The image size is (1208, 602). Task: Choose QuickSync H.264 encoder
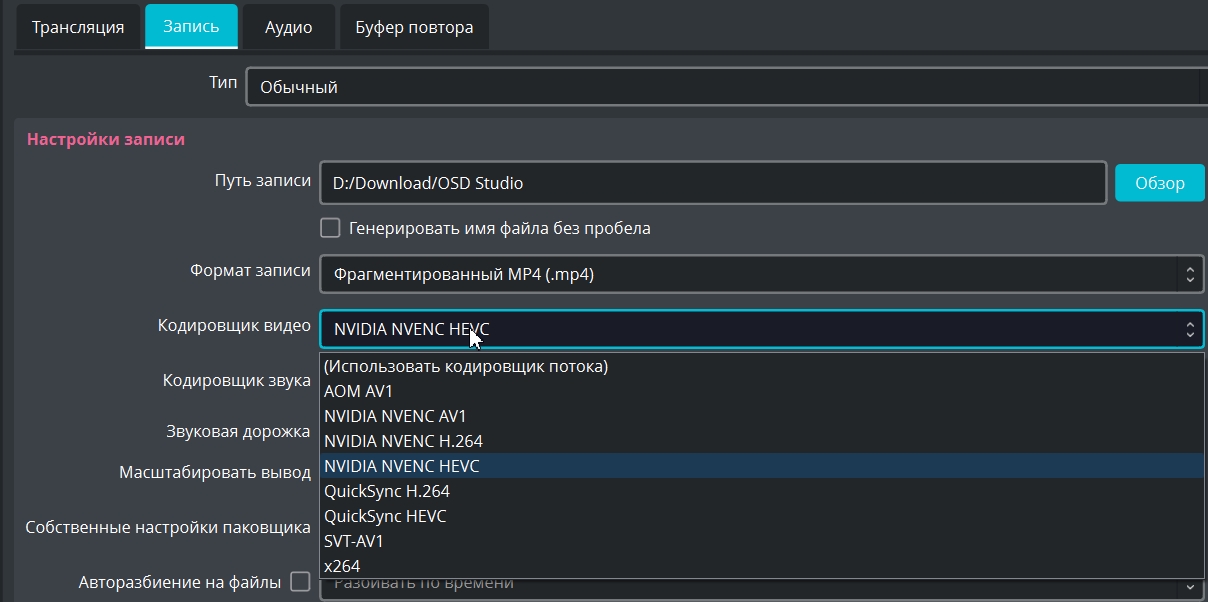pos(387,491)
